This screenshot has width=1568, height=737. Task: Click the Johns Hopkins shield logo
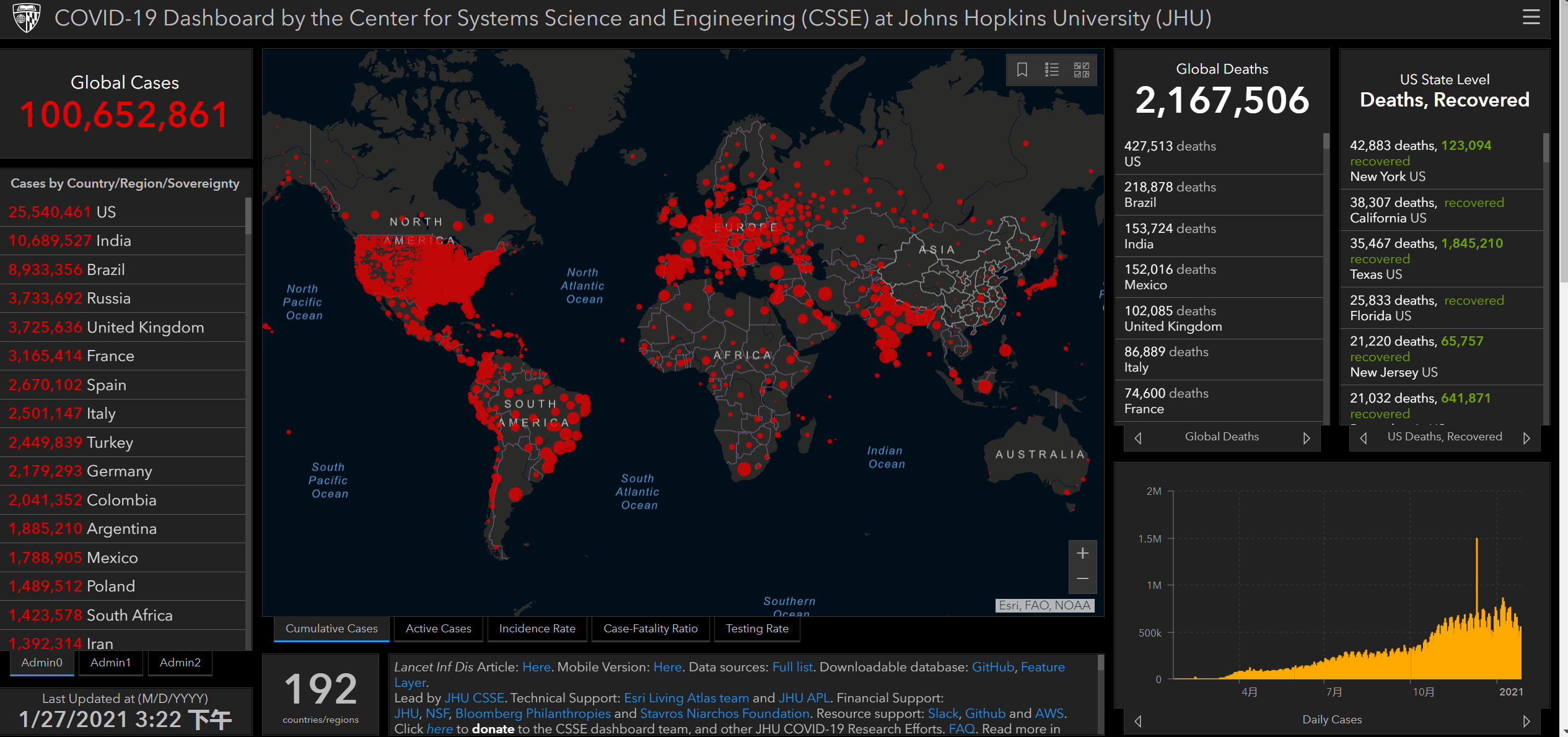(x=27, y=17)
